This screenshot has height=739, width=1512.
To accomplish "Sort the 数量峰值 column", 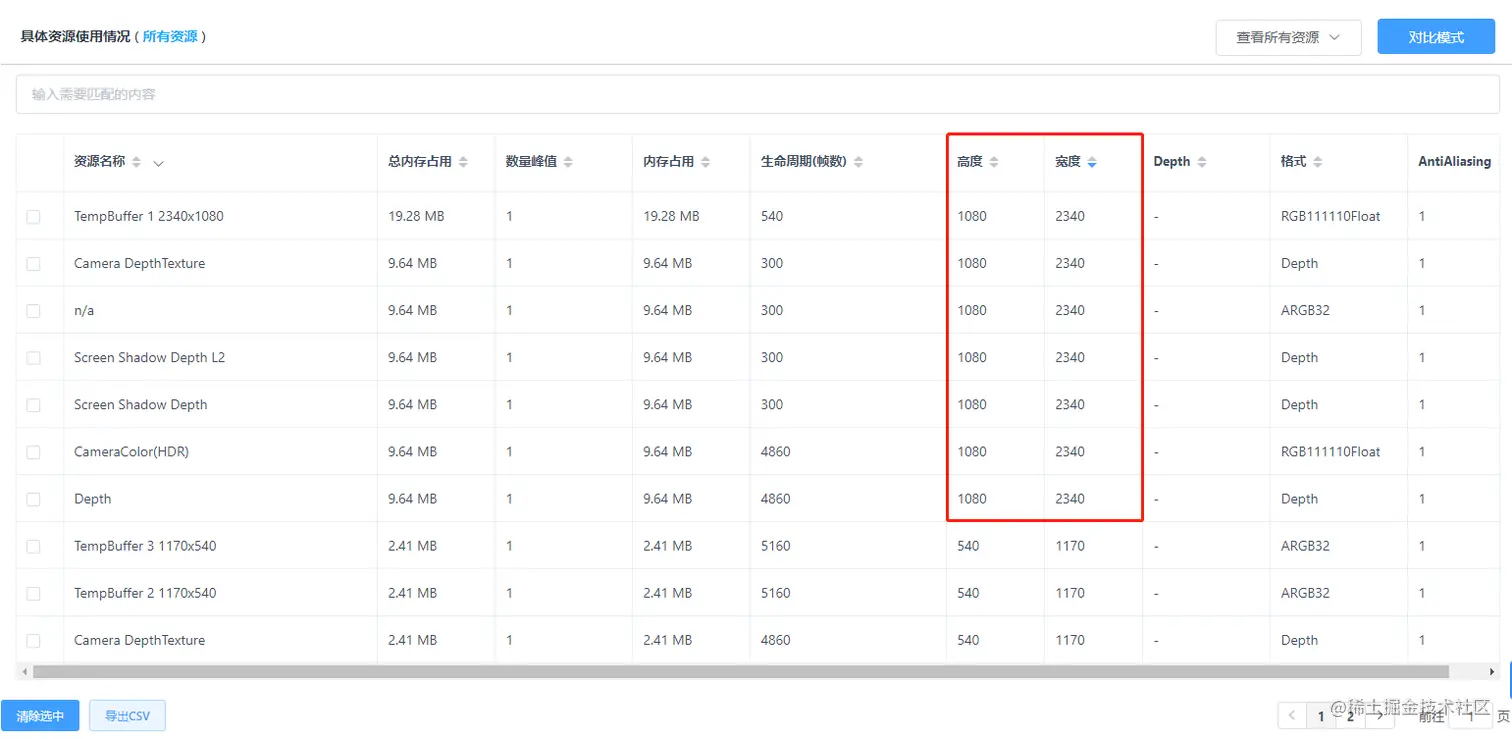I will coord(569,161).
